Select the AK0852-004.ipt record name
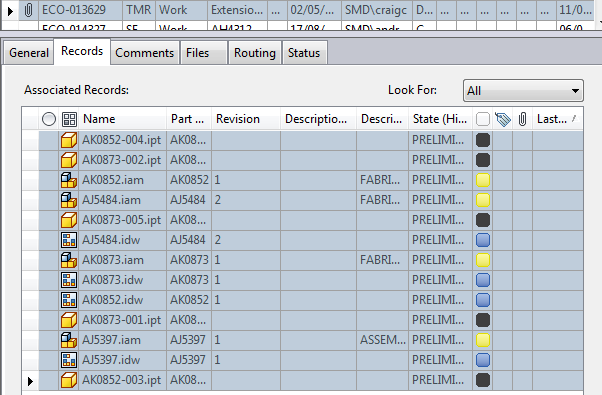The width and height of the screenshot is (602, 395). 121,140
